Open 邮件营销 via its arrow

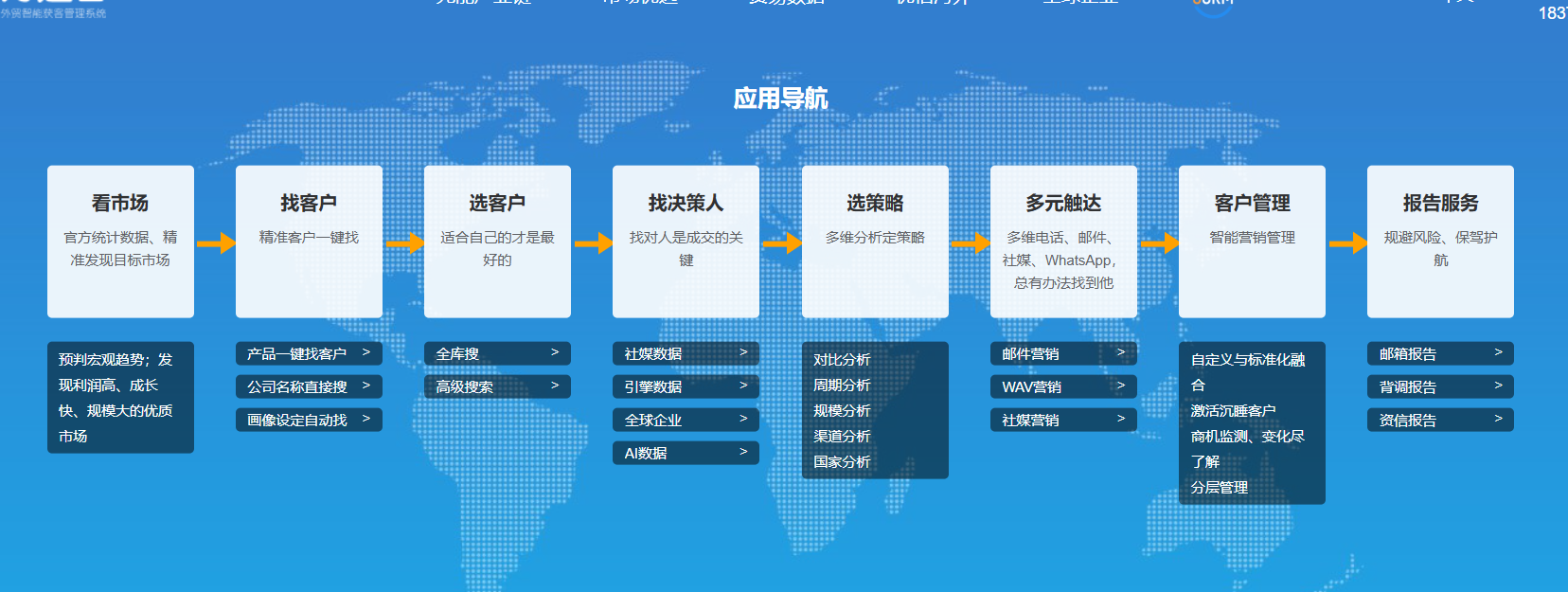[1121, 352]
